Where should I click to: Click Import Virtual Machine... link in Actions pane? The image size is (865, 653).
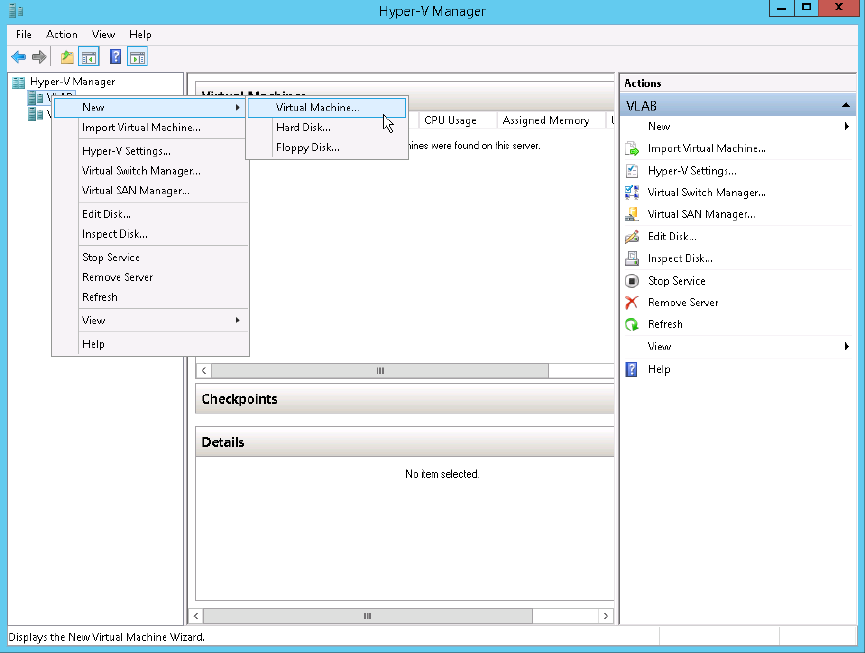click(706, 148)
